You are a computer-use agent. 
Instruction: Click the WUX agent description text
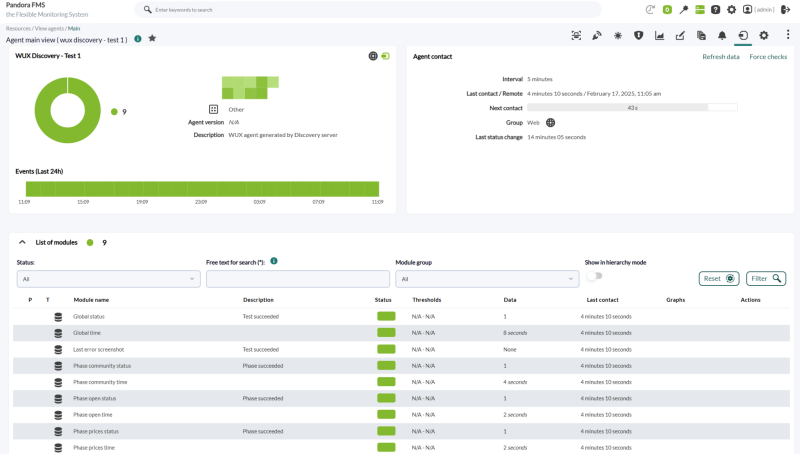tap(283, 135)
